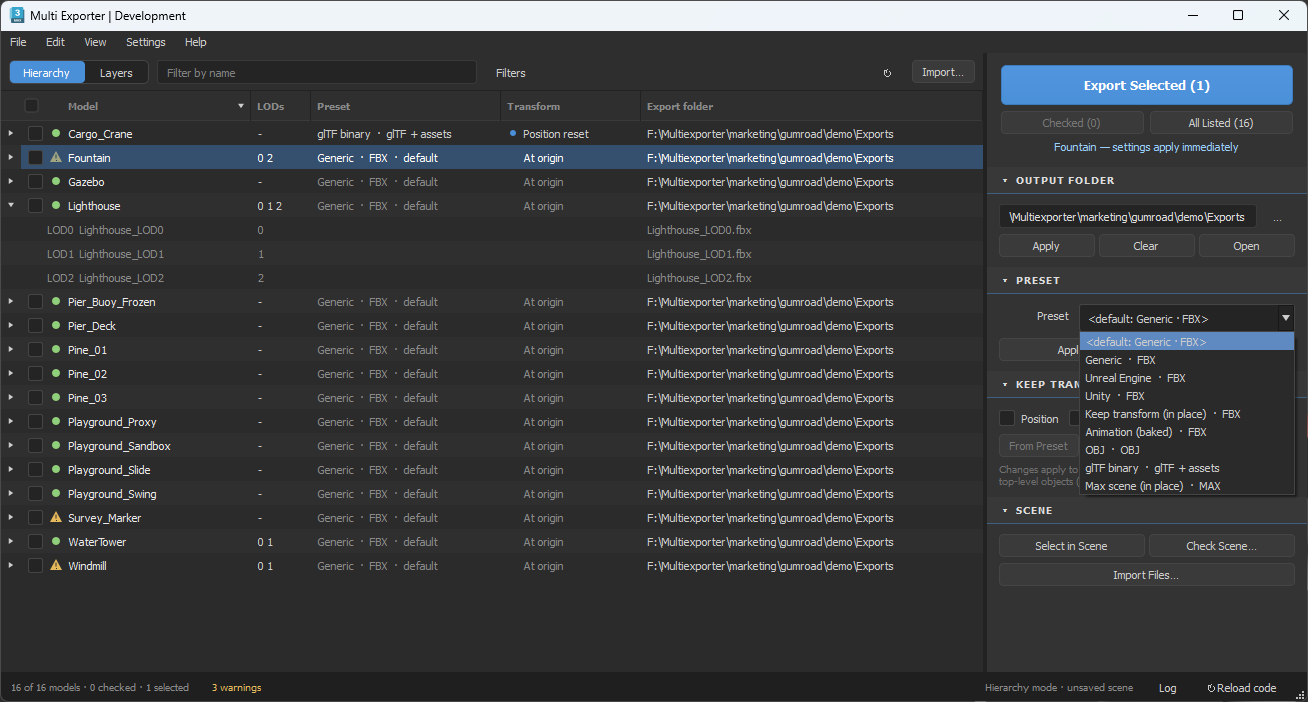Click the warning icon next to Survey_Marker
This screenshot has height=702, width=1308.
56,518
